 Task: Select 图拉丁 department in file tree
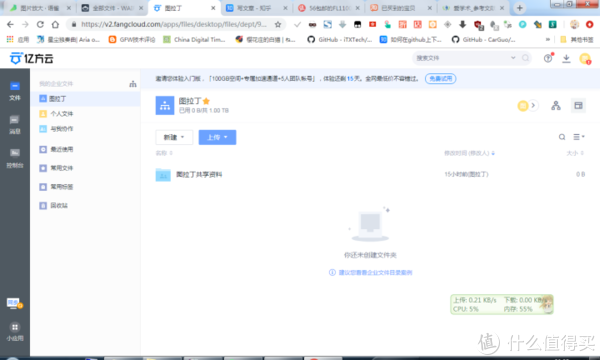coord(85,99)
